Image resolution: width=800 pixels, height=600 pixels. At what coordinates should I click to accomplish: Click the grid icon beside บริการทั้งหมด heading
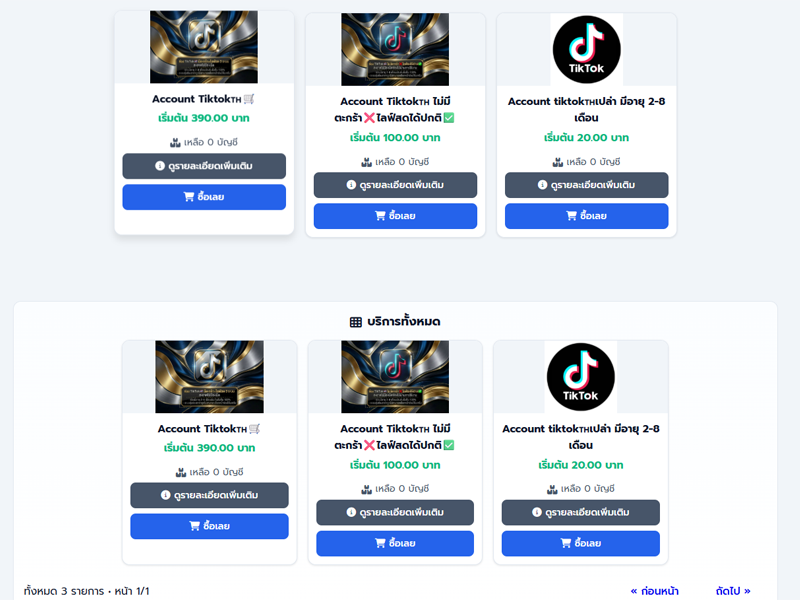[356, 322]
